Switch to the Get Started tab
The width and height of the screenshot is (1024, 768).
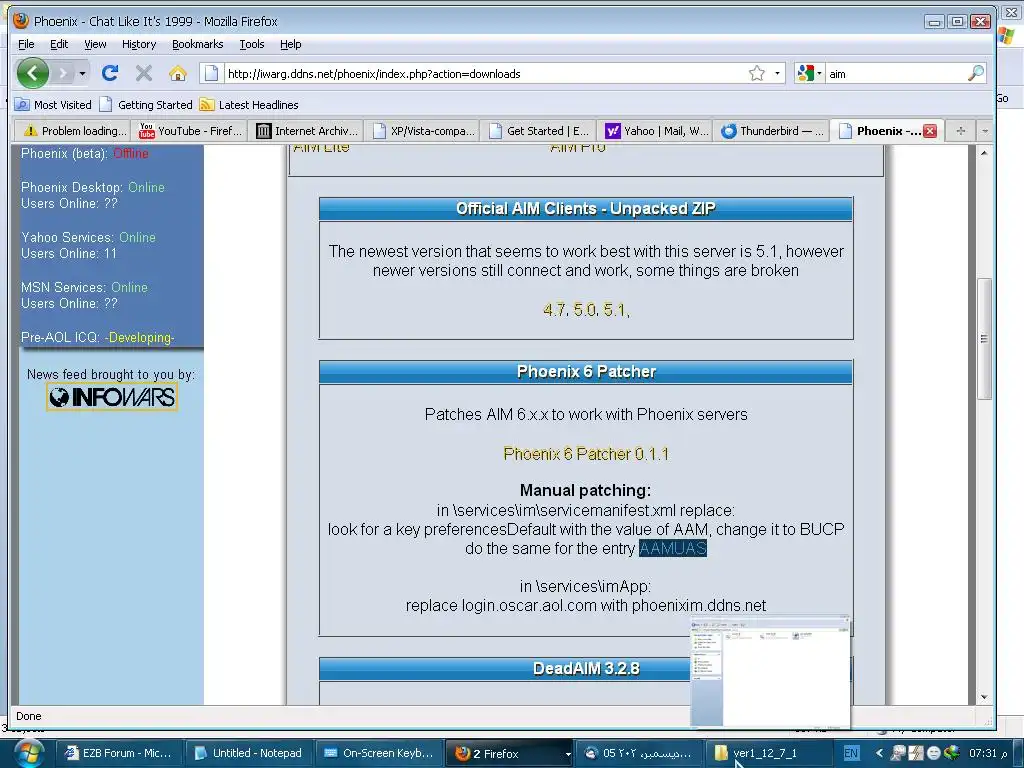coord(539,131)
